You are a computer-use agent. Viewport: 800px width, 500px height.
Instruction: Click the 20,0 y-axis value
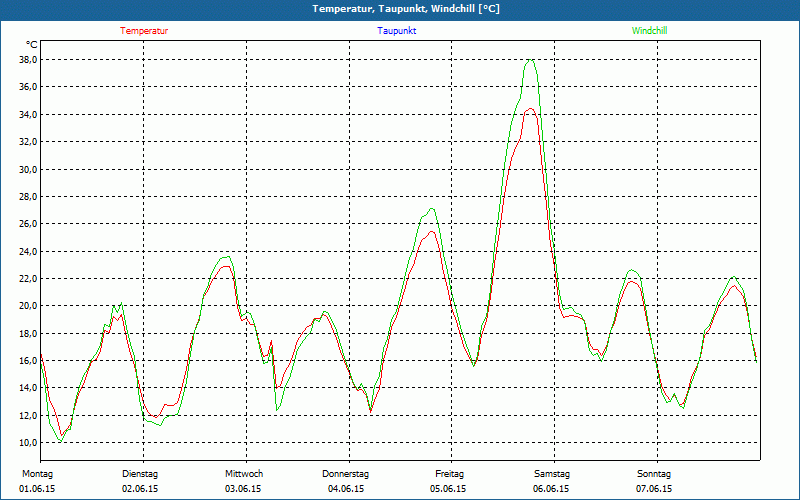coord(29,306)
